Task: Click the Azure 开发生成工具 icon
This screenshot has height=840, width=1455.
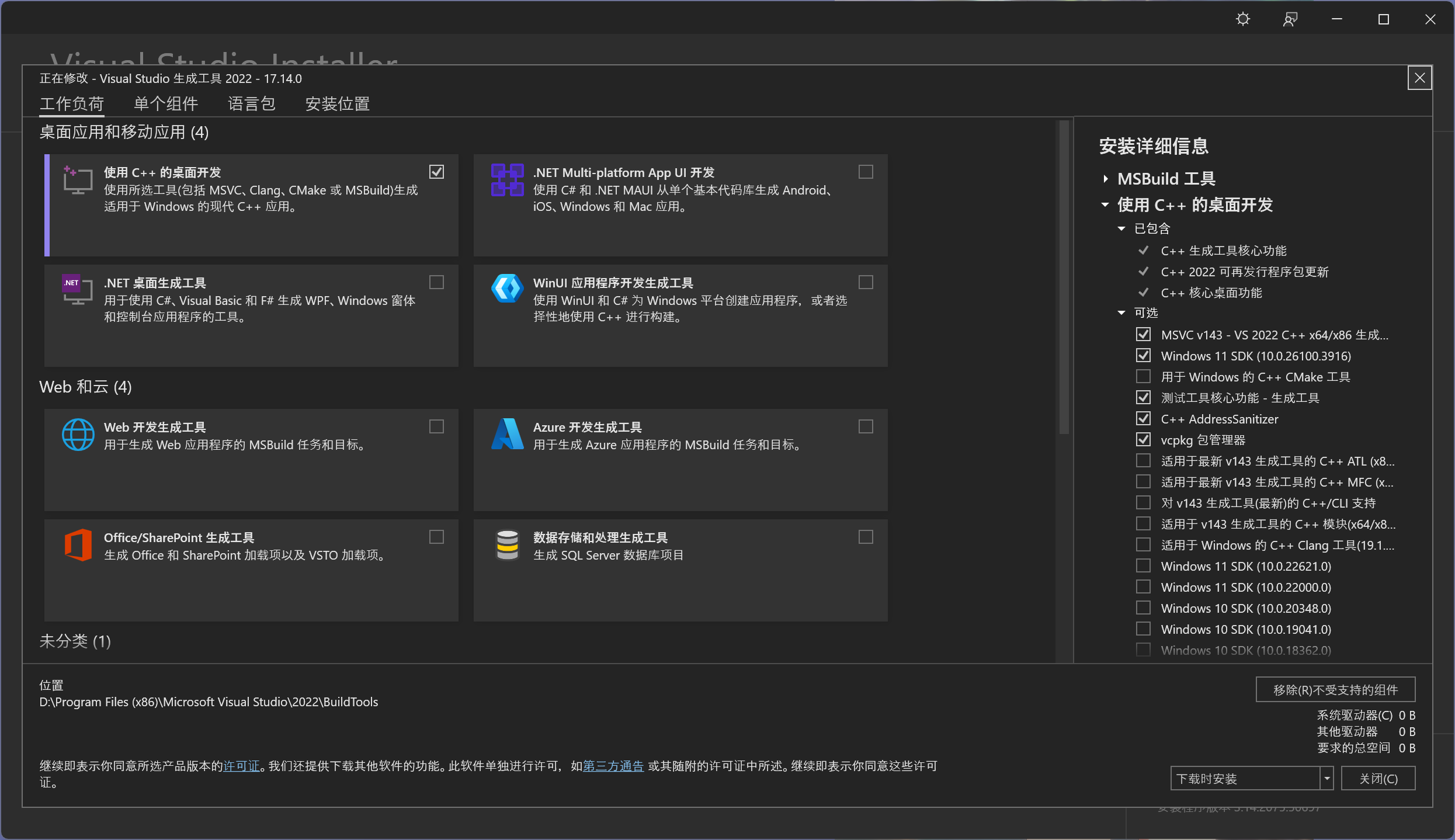Action: pyautogui.click(x=507, y=434)
